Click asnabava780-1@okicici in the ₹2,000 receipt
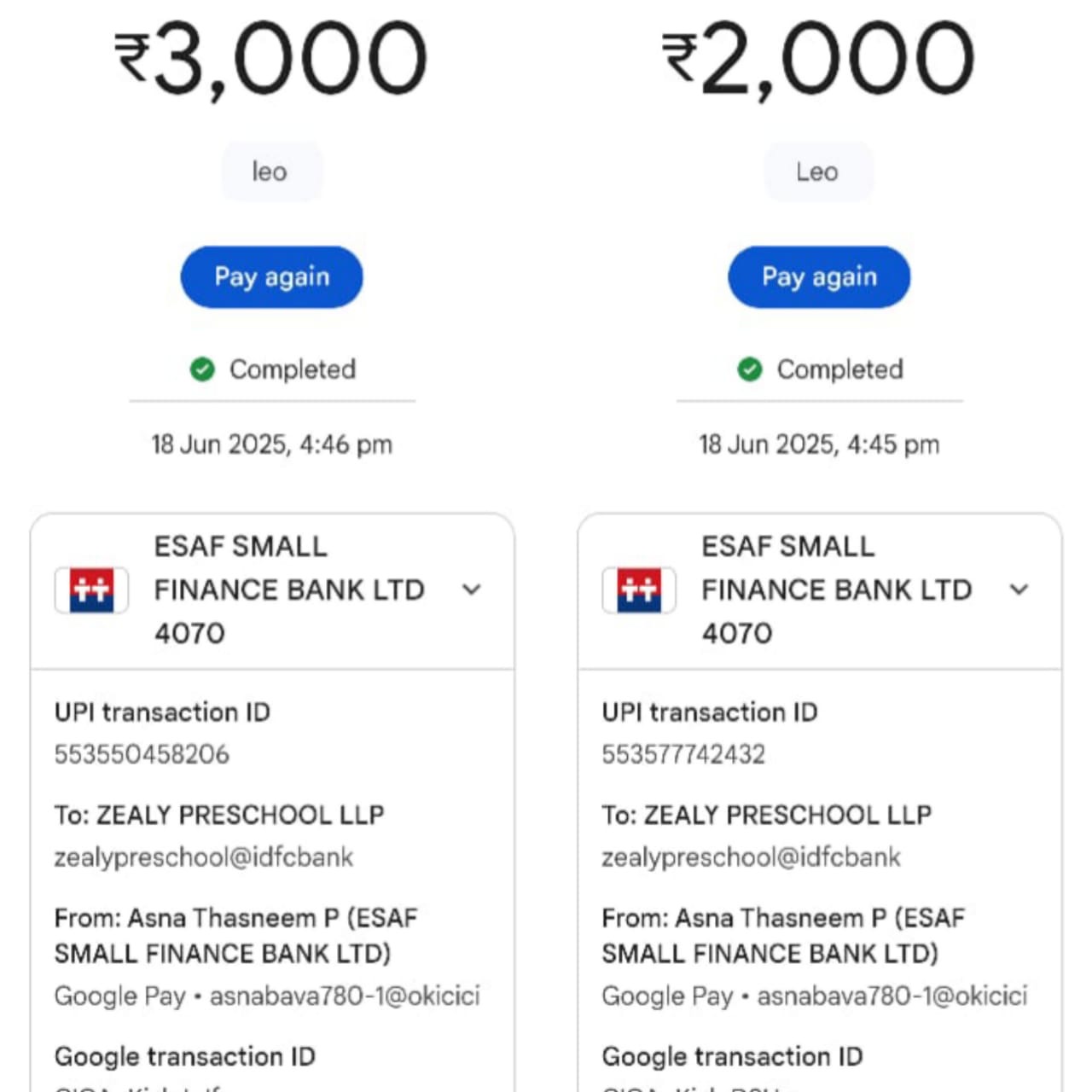The width and height of the screenshot is (1092, 1092). (x=892, y=996)
